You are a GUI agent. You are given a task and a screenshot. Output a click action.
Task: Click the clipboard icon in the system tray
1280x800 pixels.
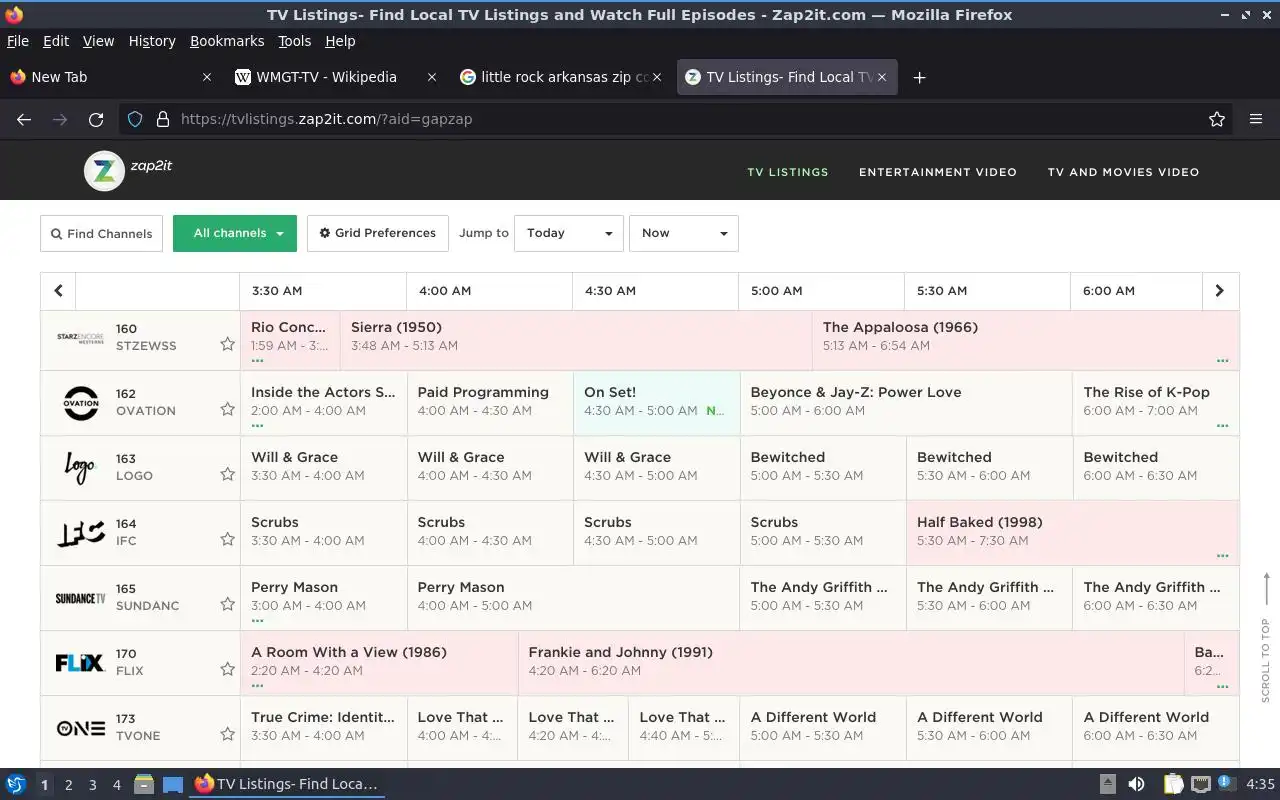pos(1173,784)
